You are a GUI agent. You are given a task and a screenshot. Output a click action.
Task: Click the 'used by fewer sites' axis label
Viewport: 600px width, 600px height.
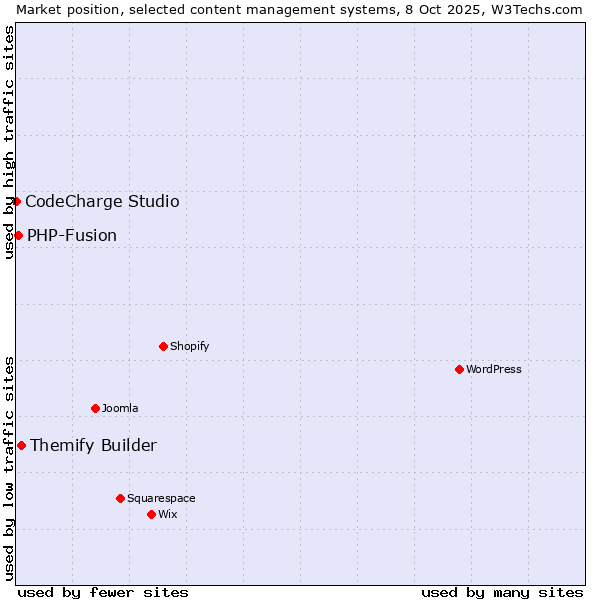[103, 592]
